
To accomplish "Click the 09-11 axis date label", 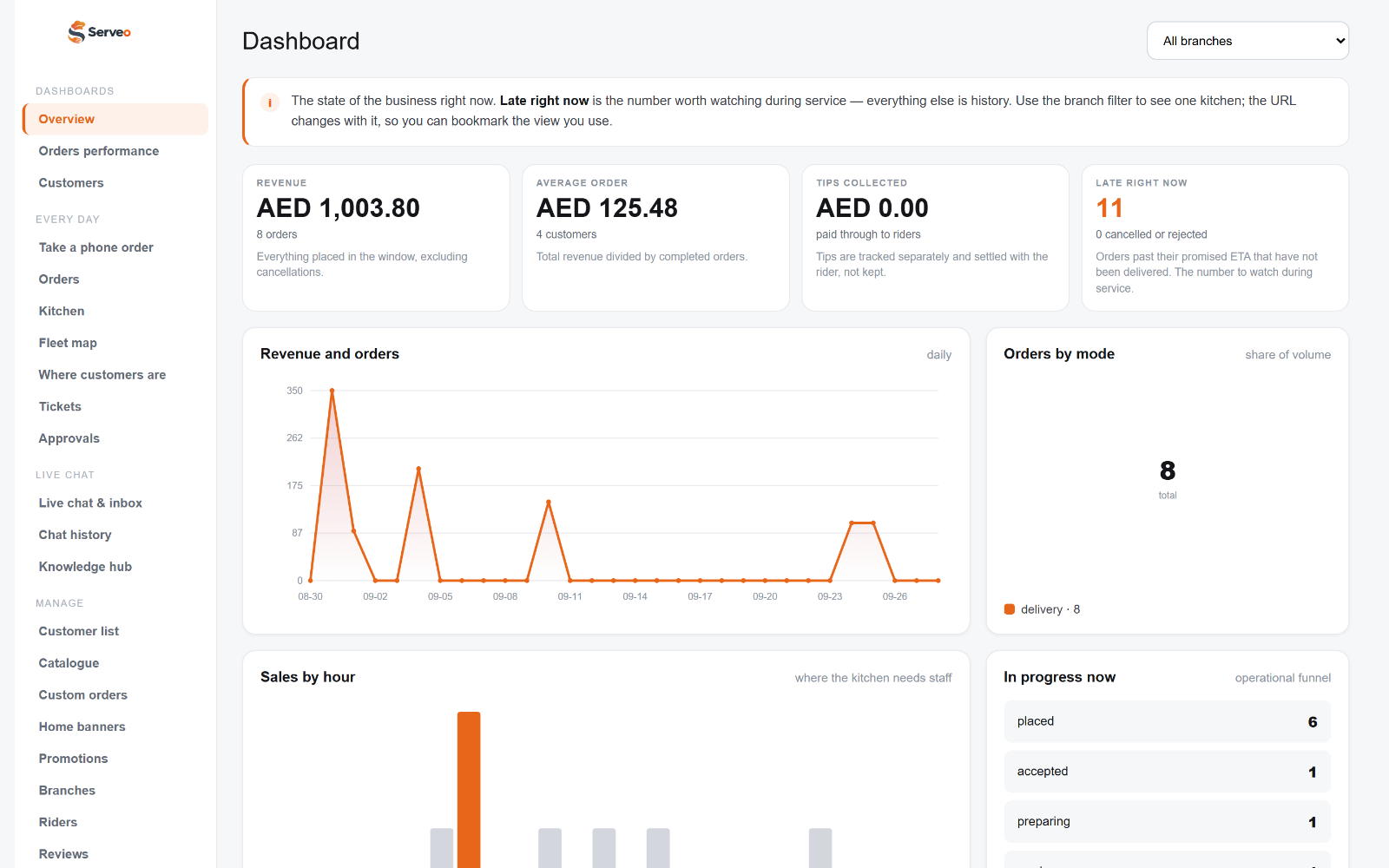I will pos(570,596).
